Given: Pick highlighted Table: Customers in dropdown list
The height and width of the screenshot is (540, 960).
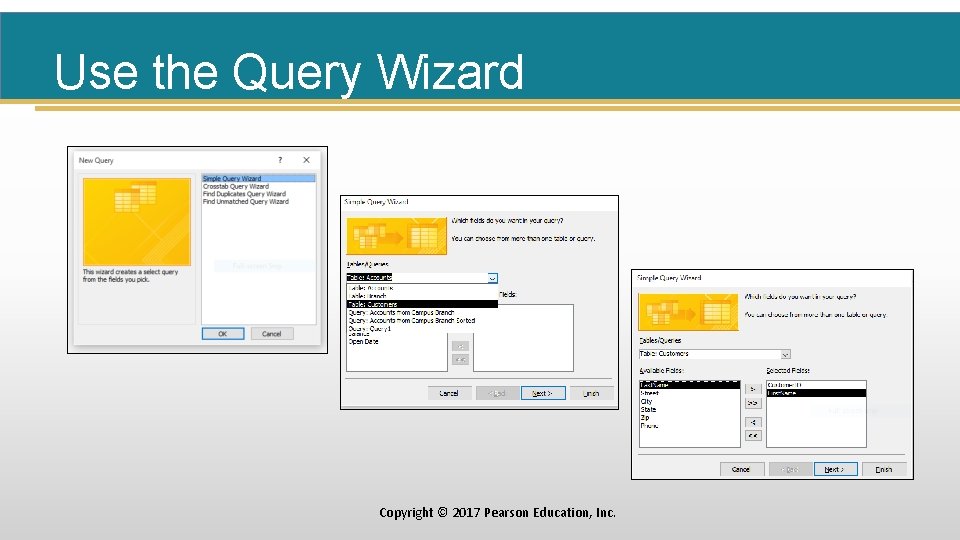Looking at the screenshot, I should coord(422,304).
